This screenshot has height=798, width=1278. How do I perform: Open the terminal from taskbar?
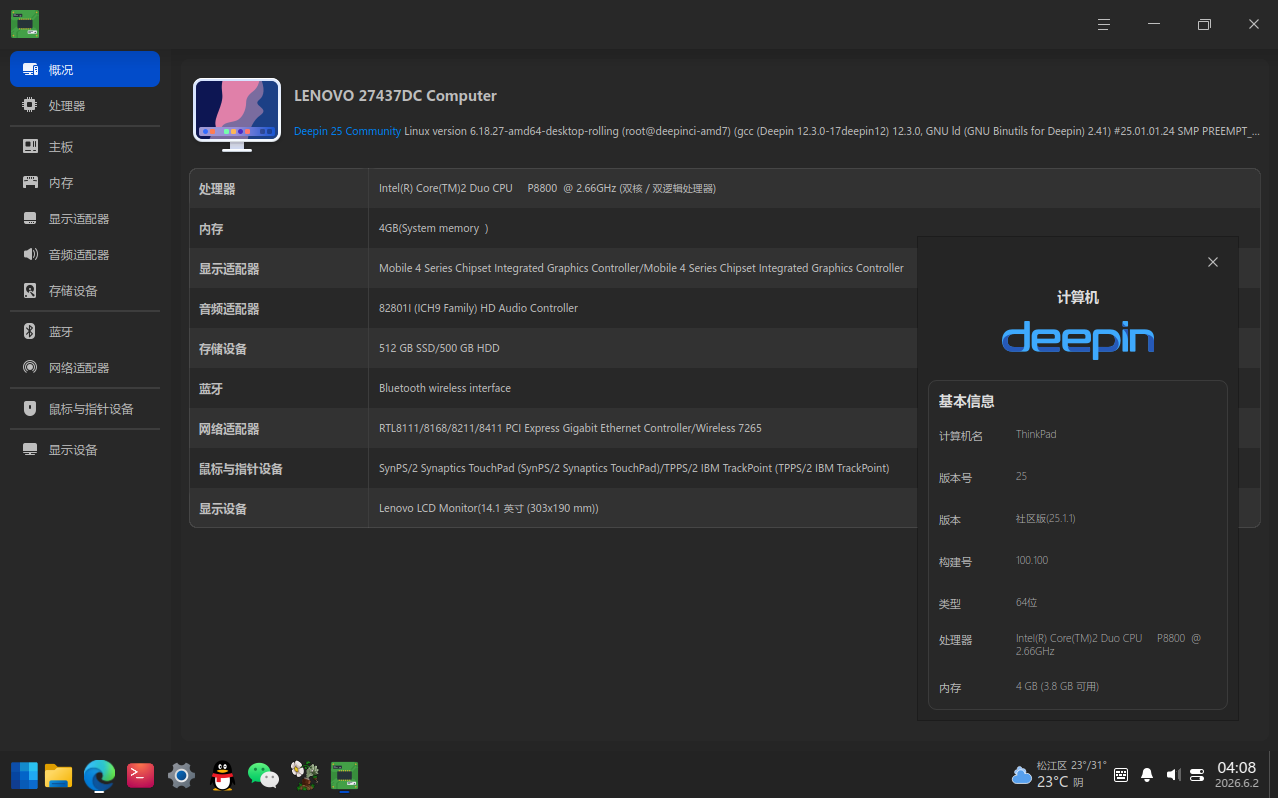140,775
